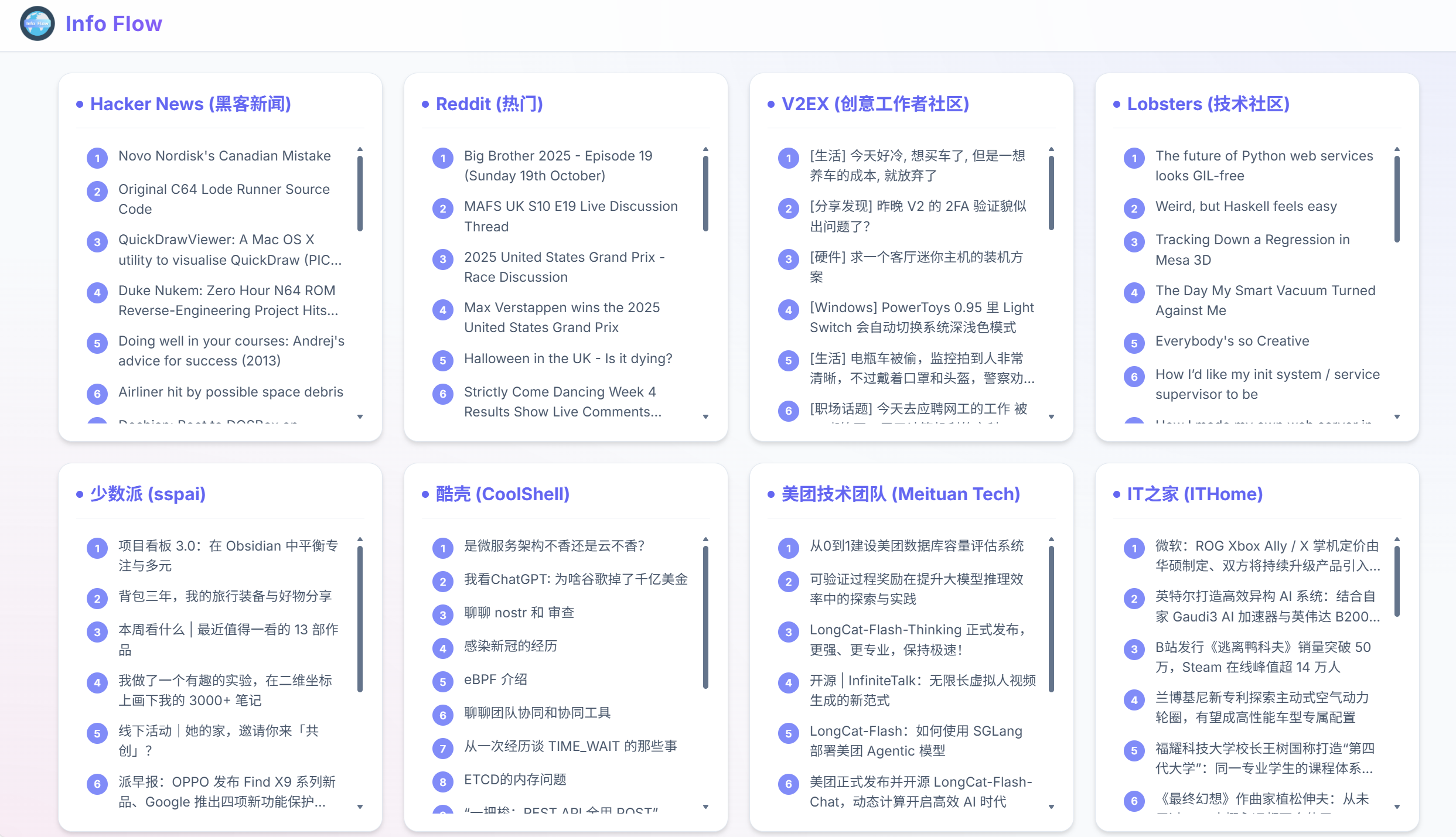1456x837 pixels.
Task: Open Halloween in the UK post
Action: pos(568,358)
